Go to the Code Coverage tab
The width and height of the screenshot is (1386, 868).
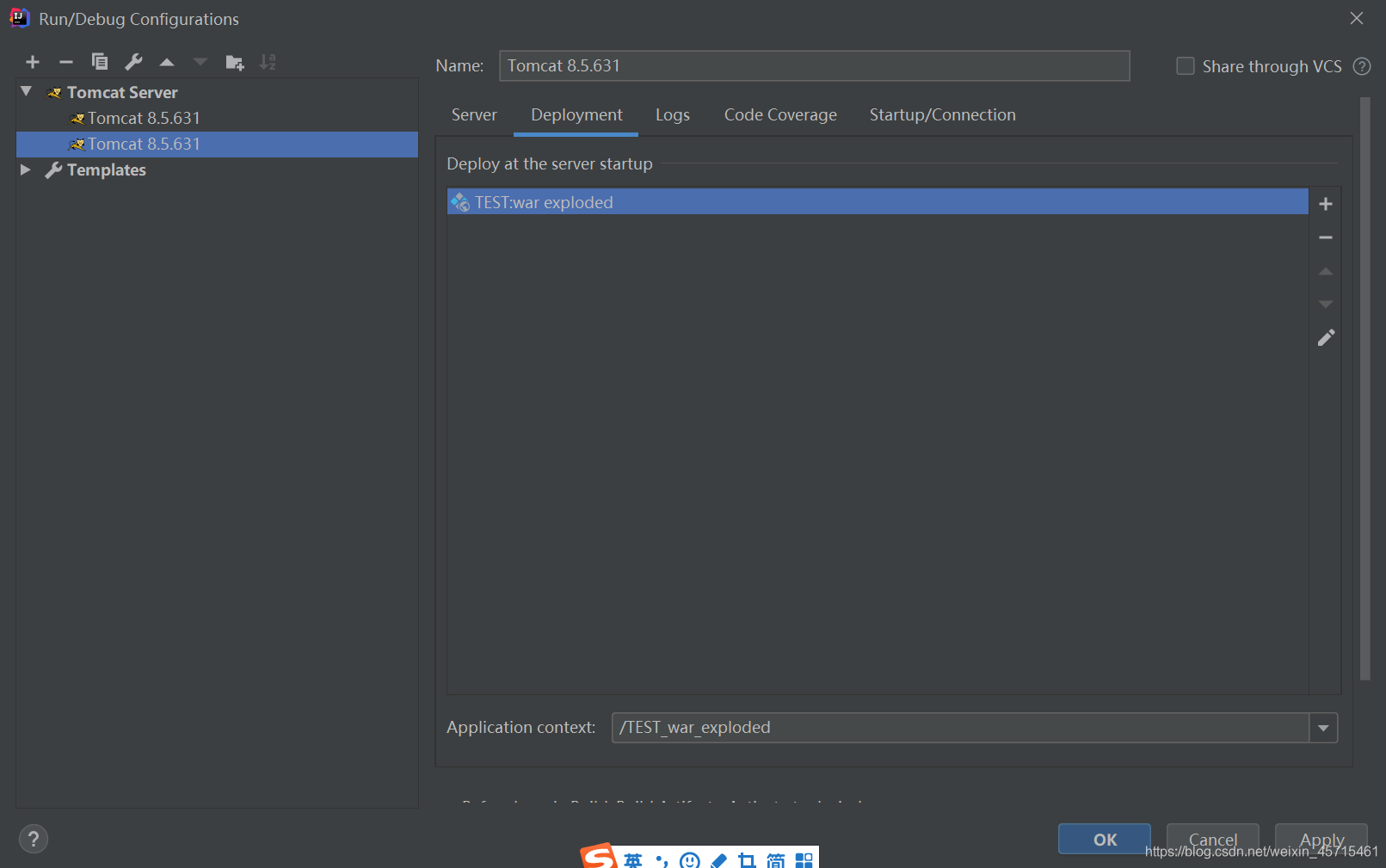[780, 115]
